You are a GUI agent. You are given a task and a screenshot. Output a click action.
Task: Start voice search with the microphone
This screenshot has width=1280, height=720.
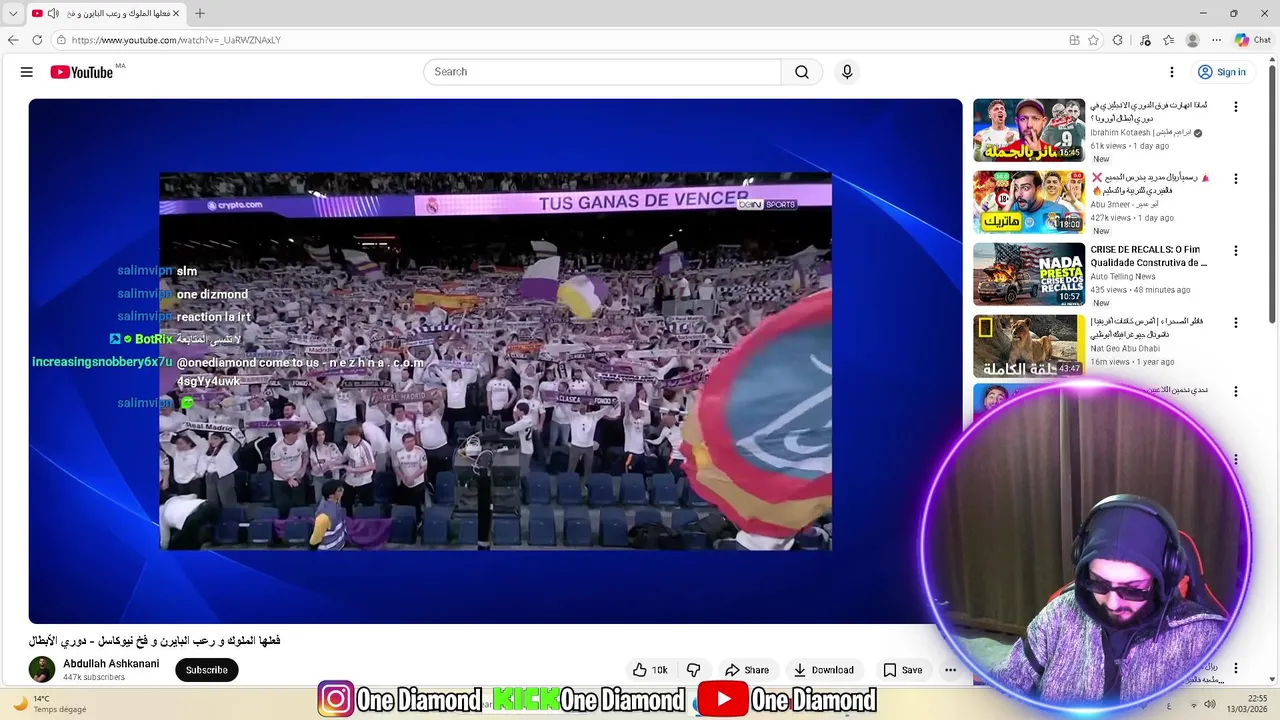point(847,72)
